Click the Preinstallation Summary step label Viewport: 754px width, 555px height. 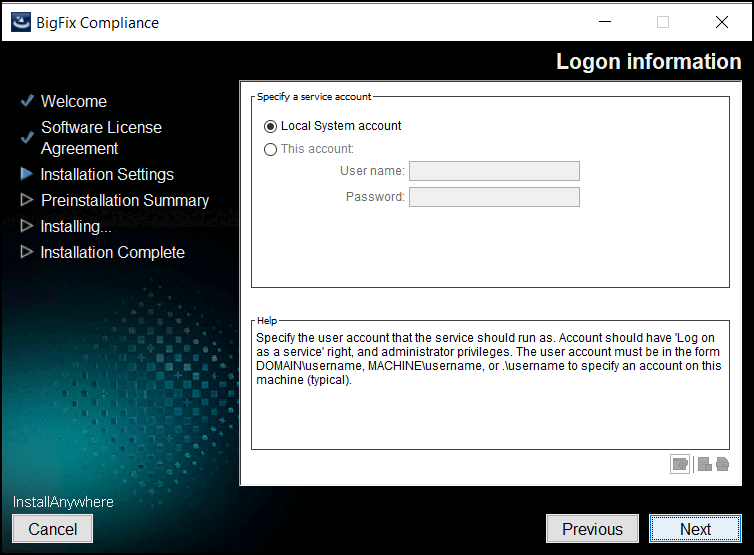pyautogui.click(x=125, y=200)
